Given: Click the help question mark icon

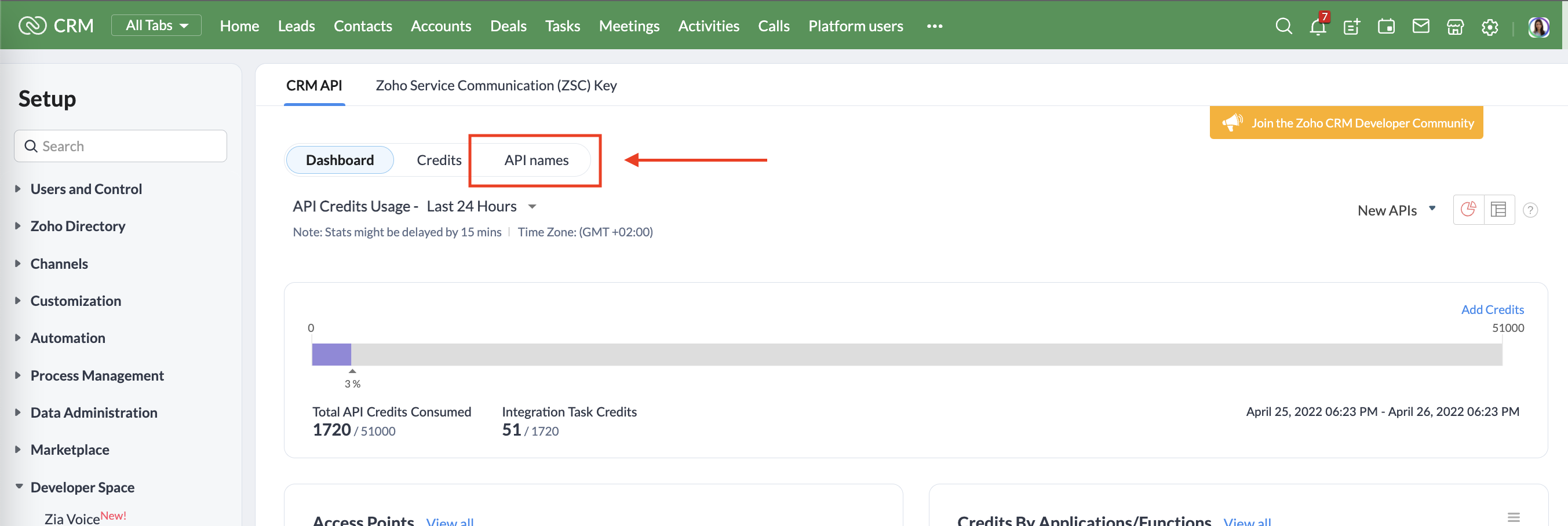Looking at the screenshot, I should click(x=1530, y=210).
